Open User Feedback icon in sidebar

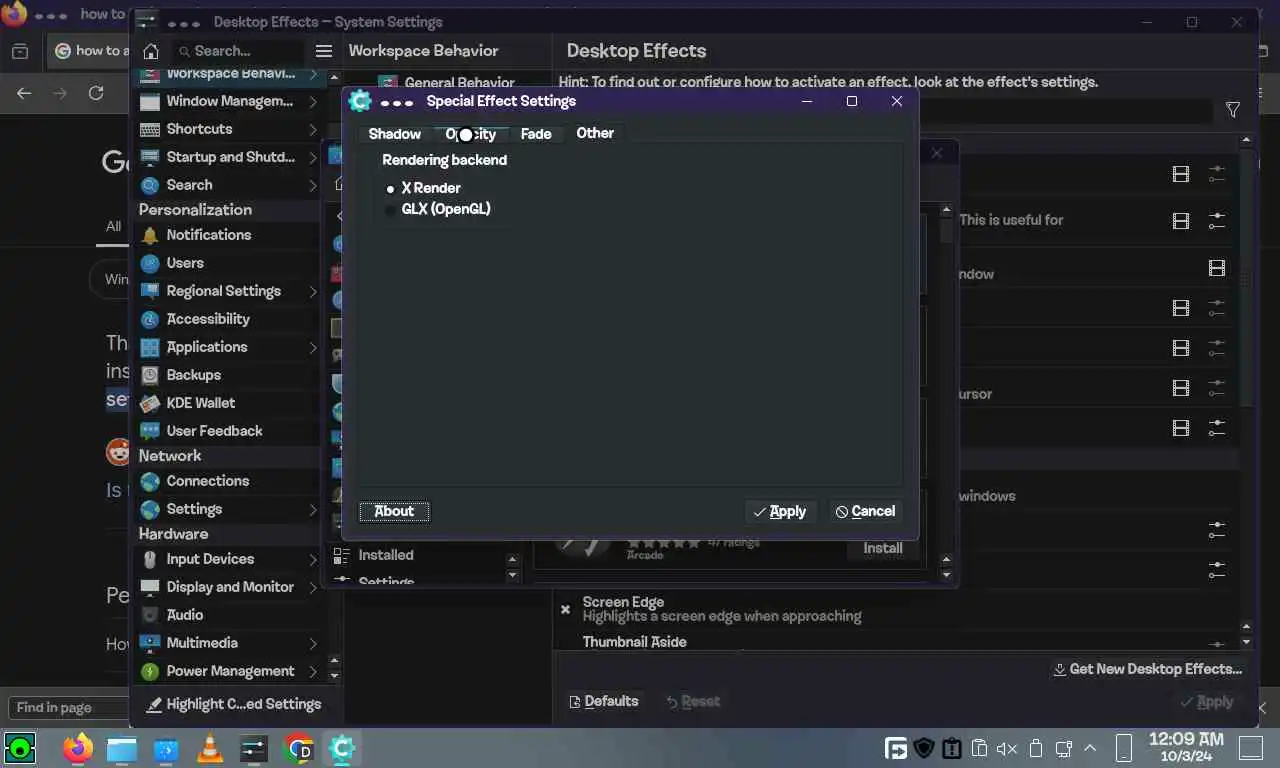(x=150, y=431)
